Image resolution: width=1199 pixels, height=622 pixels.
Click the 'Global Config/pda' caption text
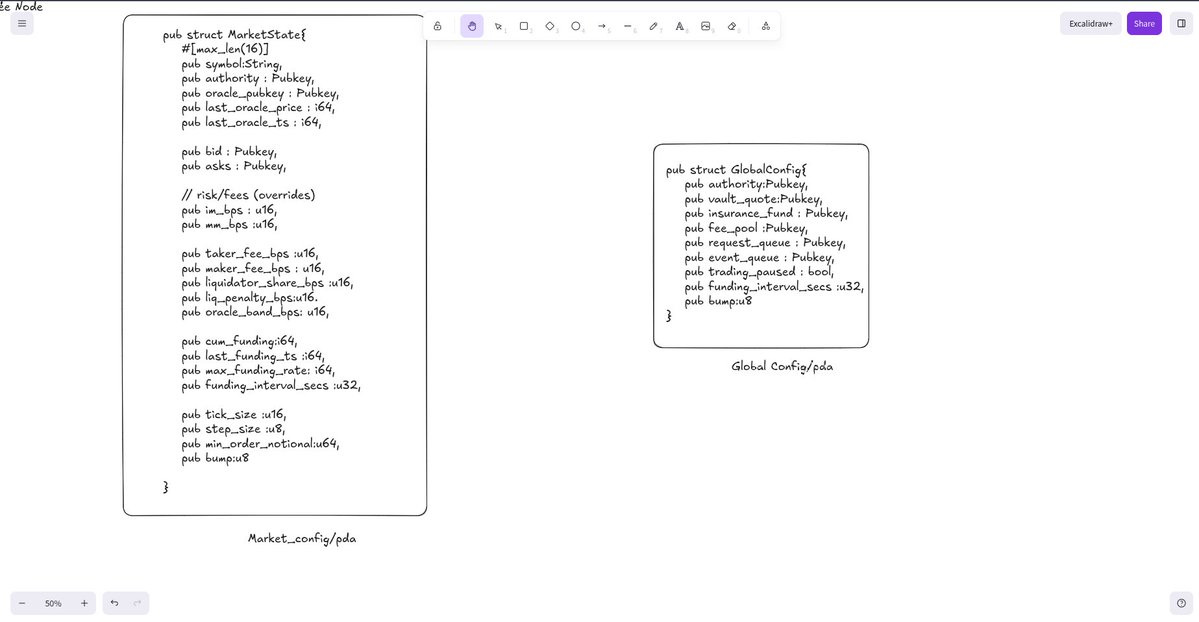pyautogui.click(x=781, y=366)
